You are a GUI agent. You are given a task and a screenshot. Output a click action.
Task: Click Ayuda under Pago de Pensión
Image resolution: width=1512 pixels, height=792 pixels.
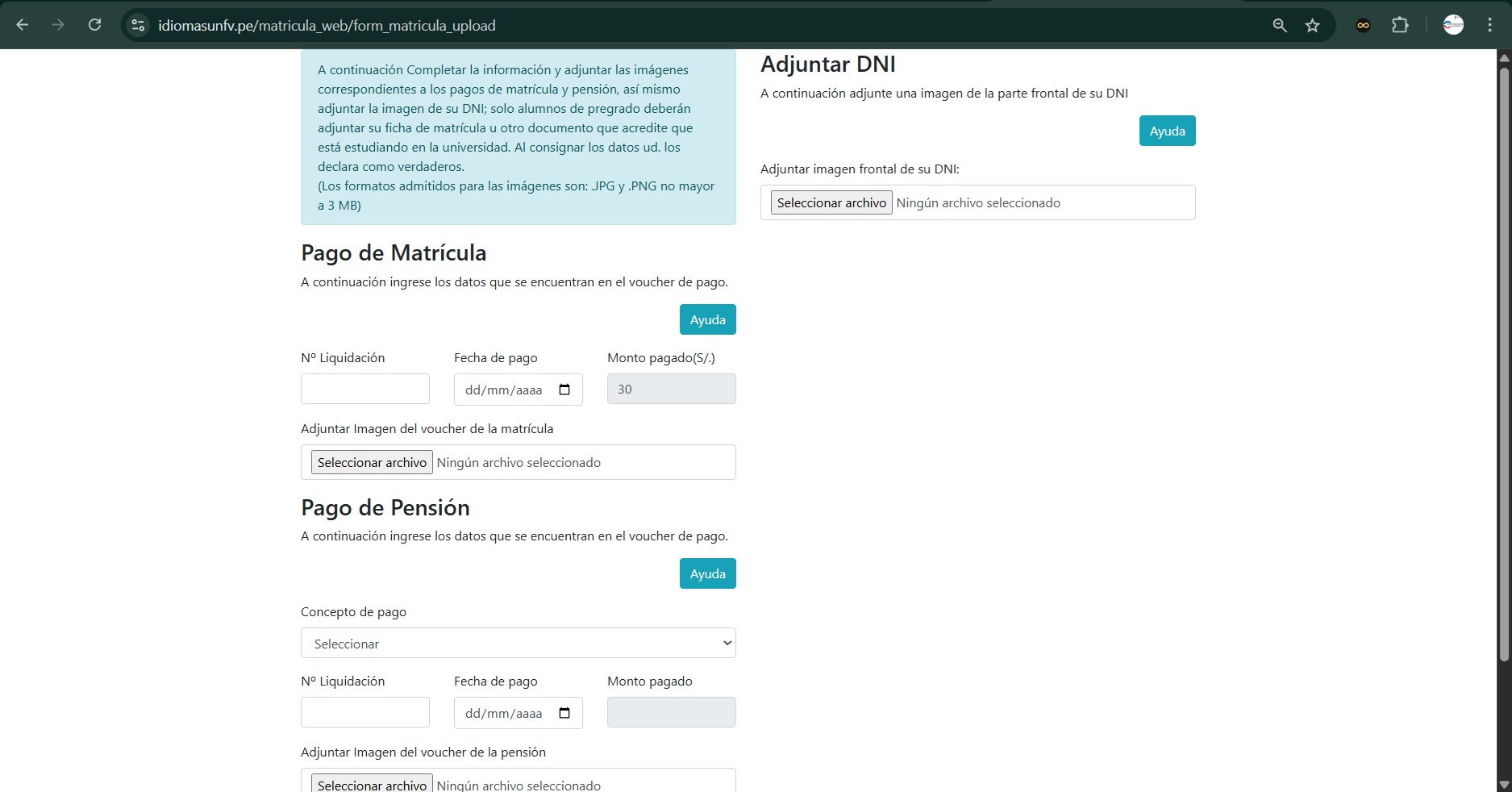click(706, 573)
